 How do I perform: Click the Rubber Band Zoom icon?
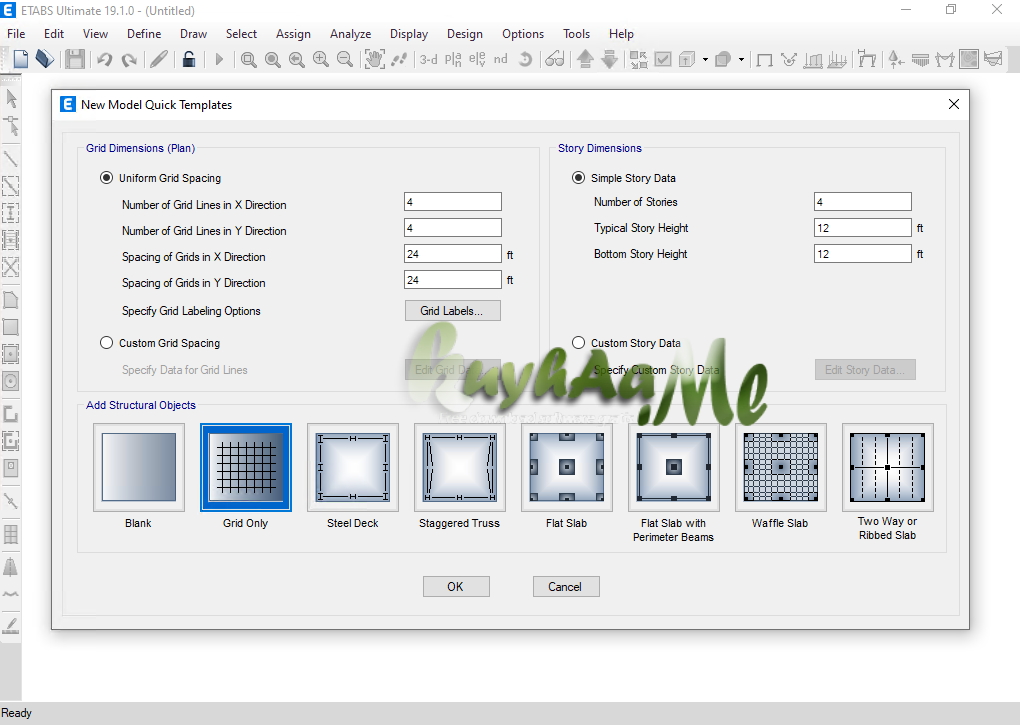point(248,60)
